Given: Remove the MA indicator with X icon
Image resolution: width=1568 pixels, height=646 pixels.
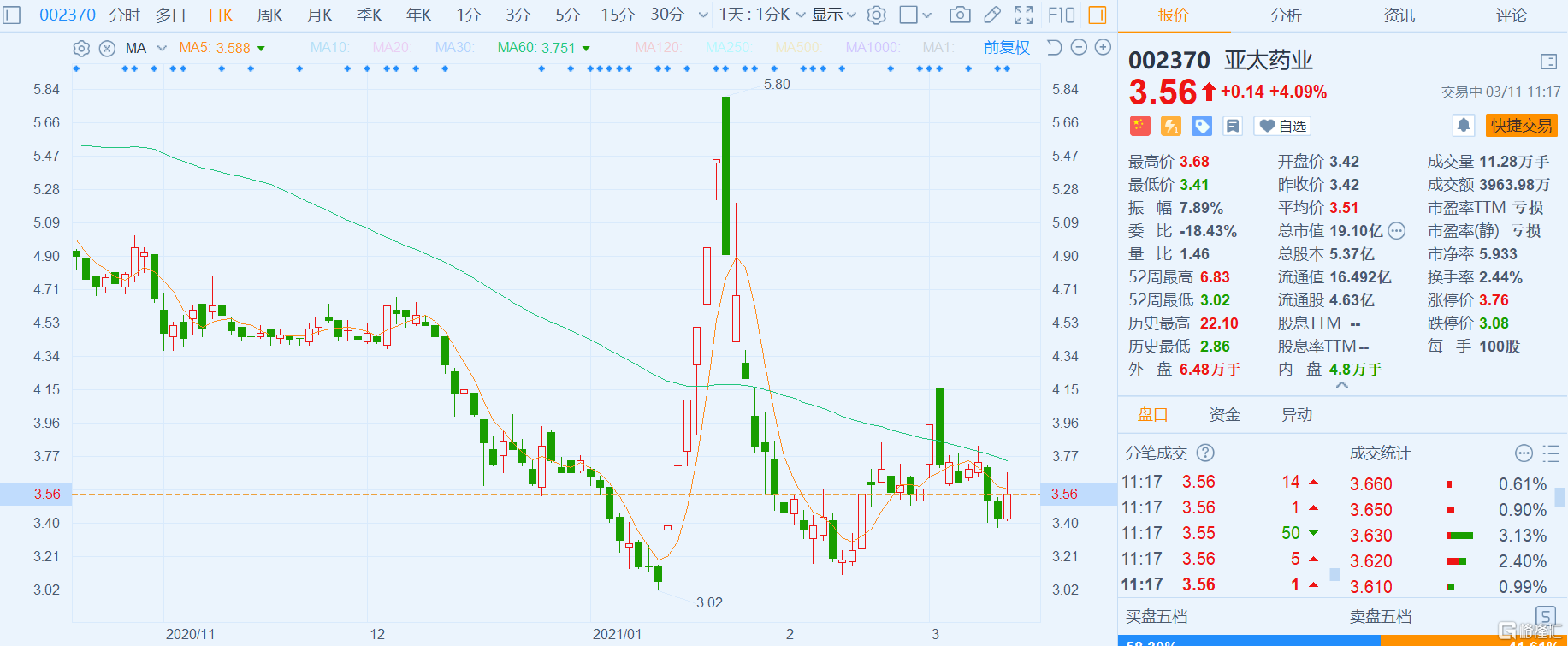Looking at the screenshot, I should 107,48.
